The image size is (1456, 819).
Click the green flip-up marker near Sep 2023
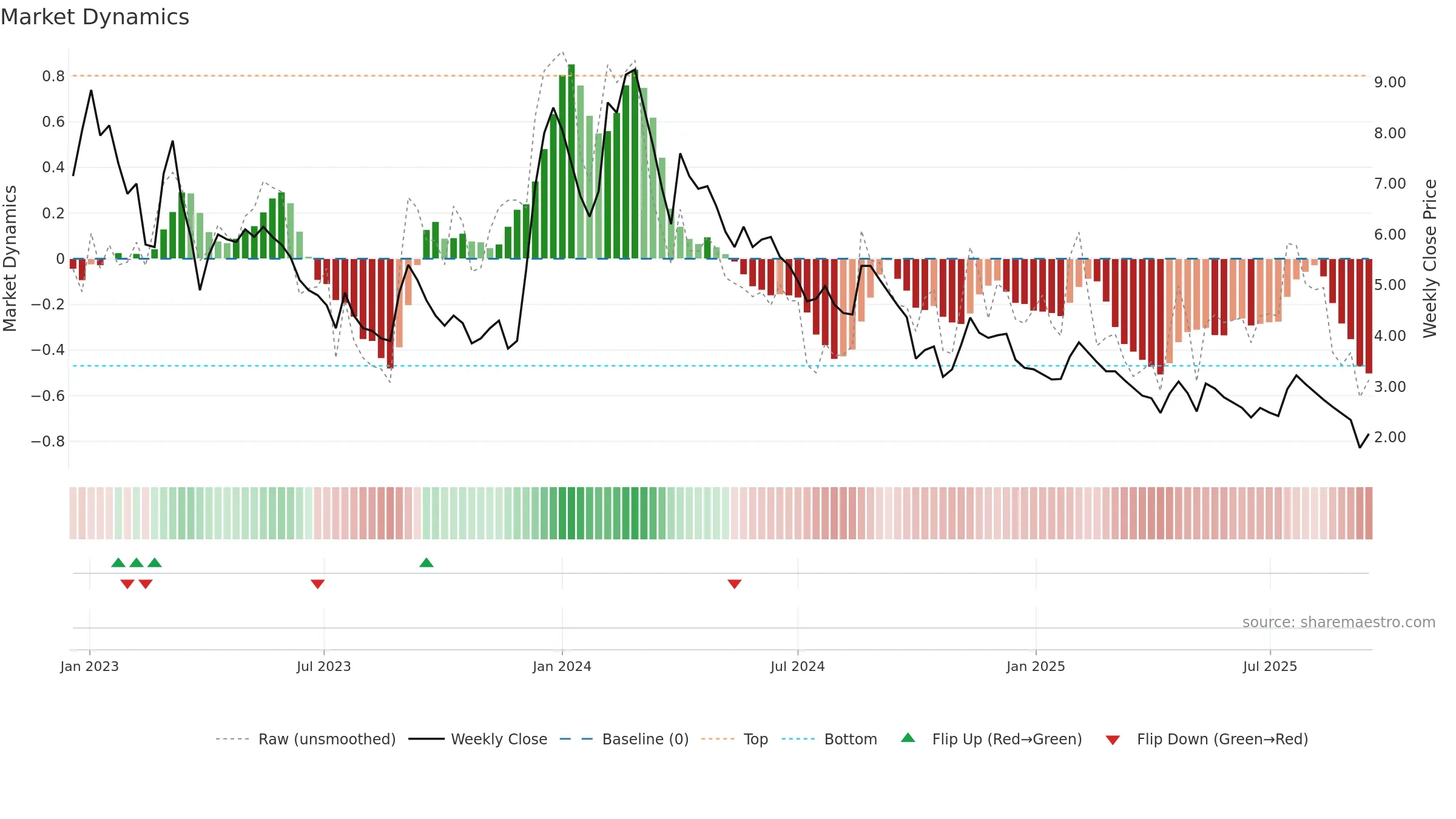pyautogui.click(x=426, y=563)
